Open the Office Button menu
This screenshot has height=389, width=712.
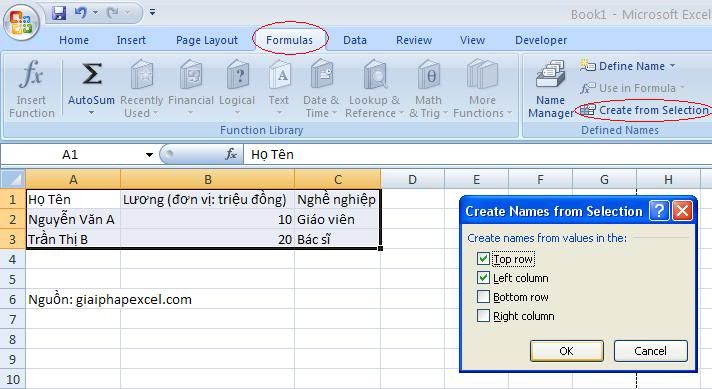click(21, 22)
